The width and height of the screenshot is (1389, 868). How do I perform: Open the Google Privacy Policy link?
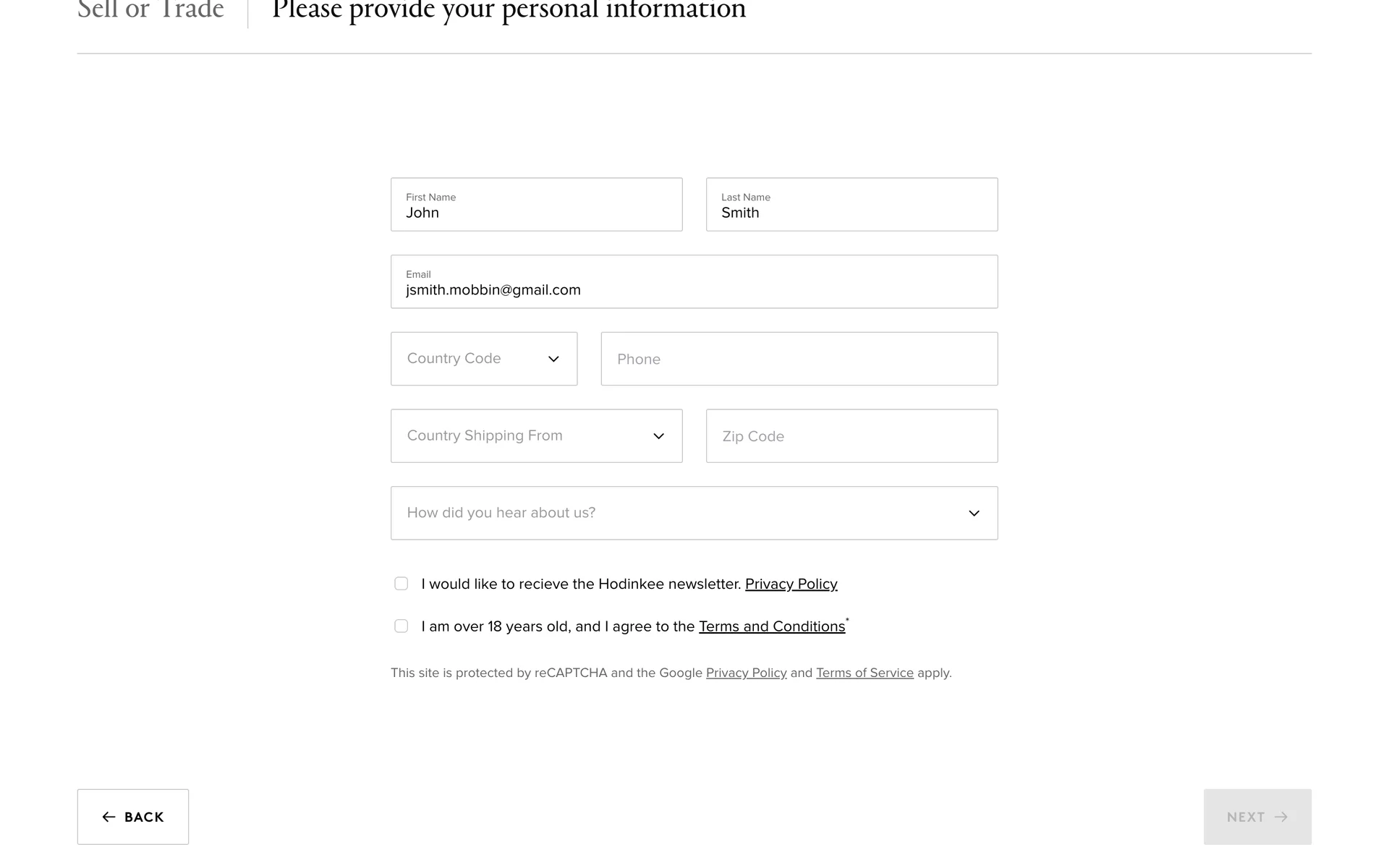pos(746,673)
